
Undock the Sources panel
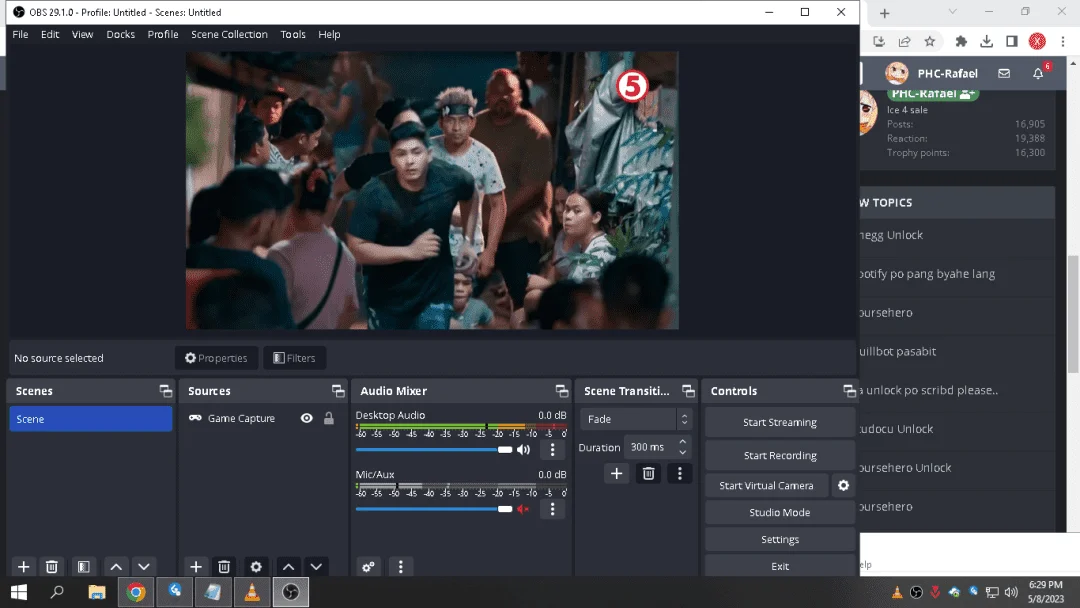coord(338,391)
